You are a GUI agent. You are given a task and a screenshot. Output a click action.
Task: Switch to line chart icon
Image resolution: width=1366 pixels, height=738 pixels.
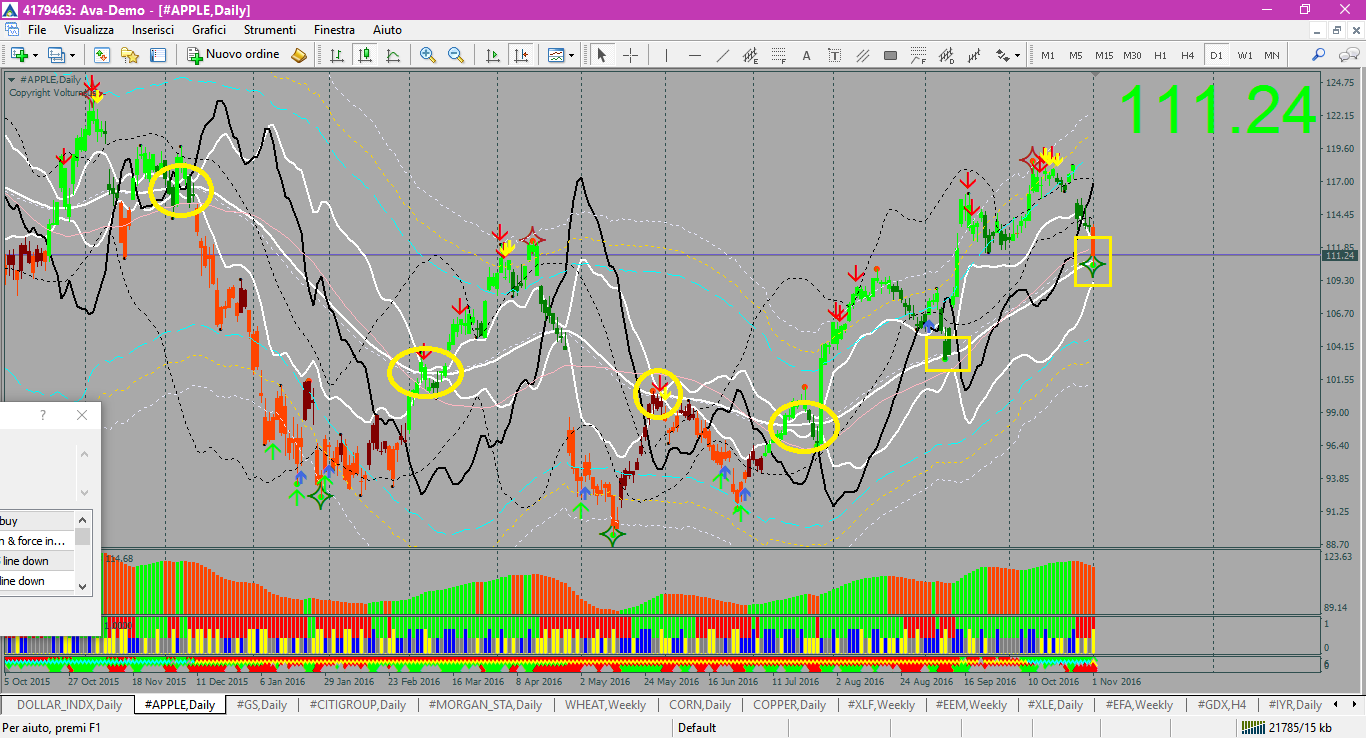click(393, 55)
